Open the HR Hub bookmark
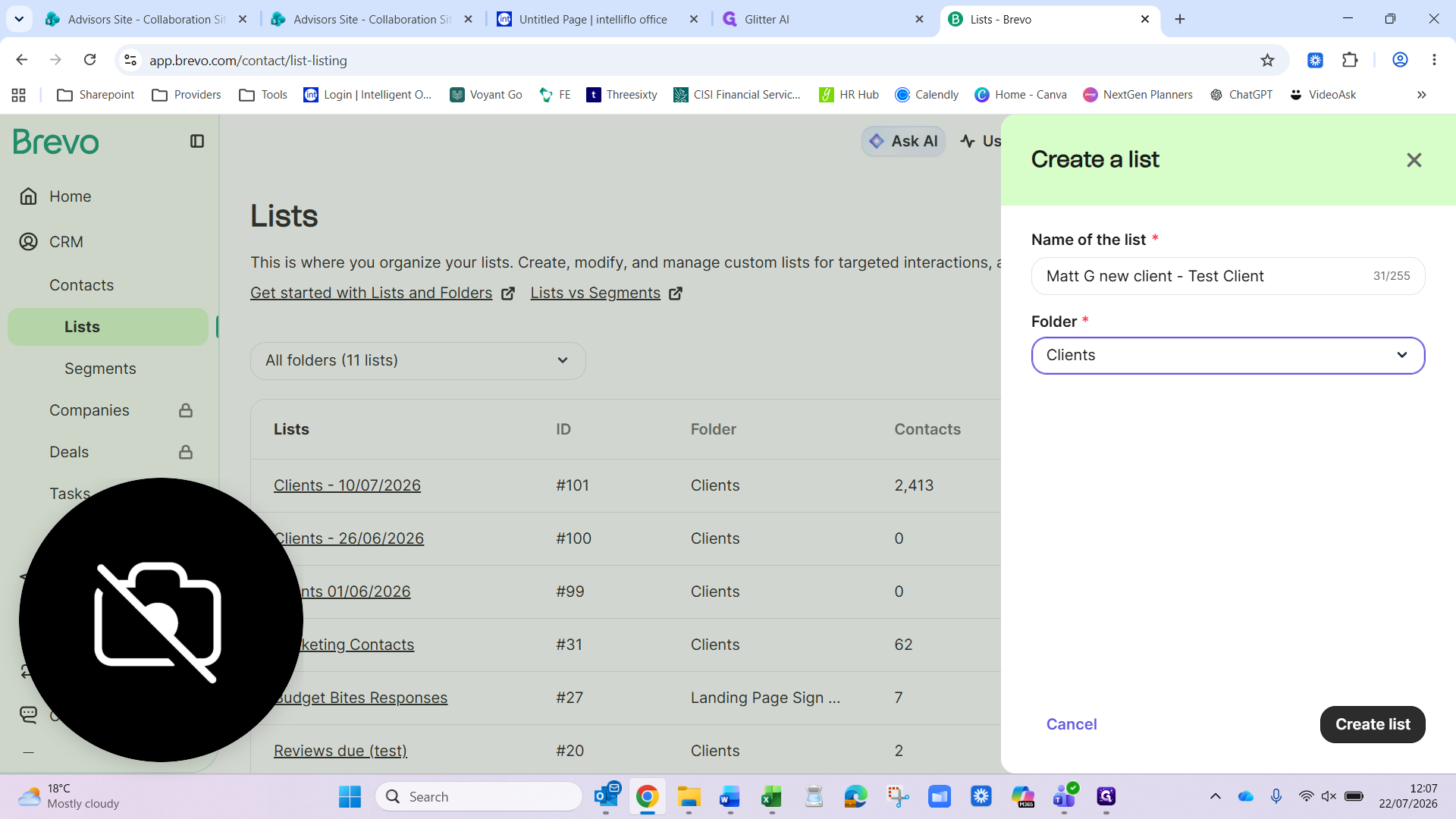Screen dimensions: 1456x819 pos(849,95)
